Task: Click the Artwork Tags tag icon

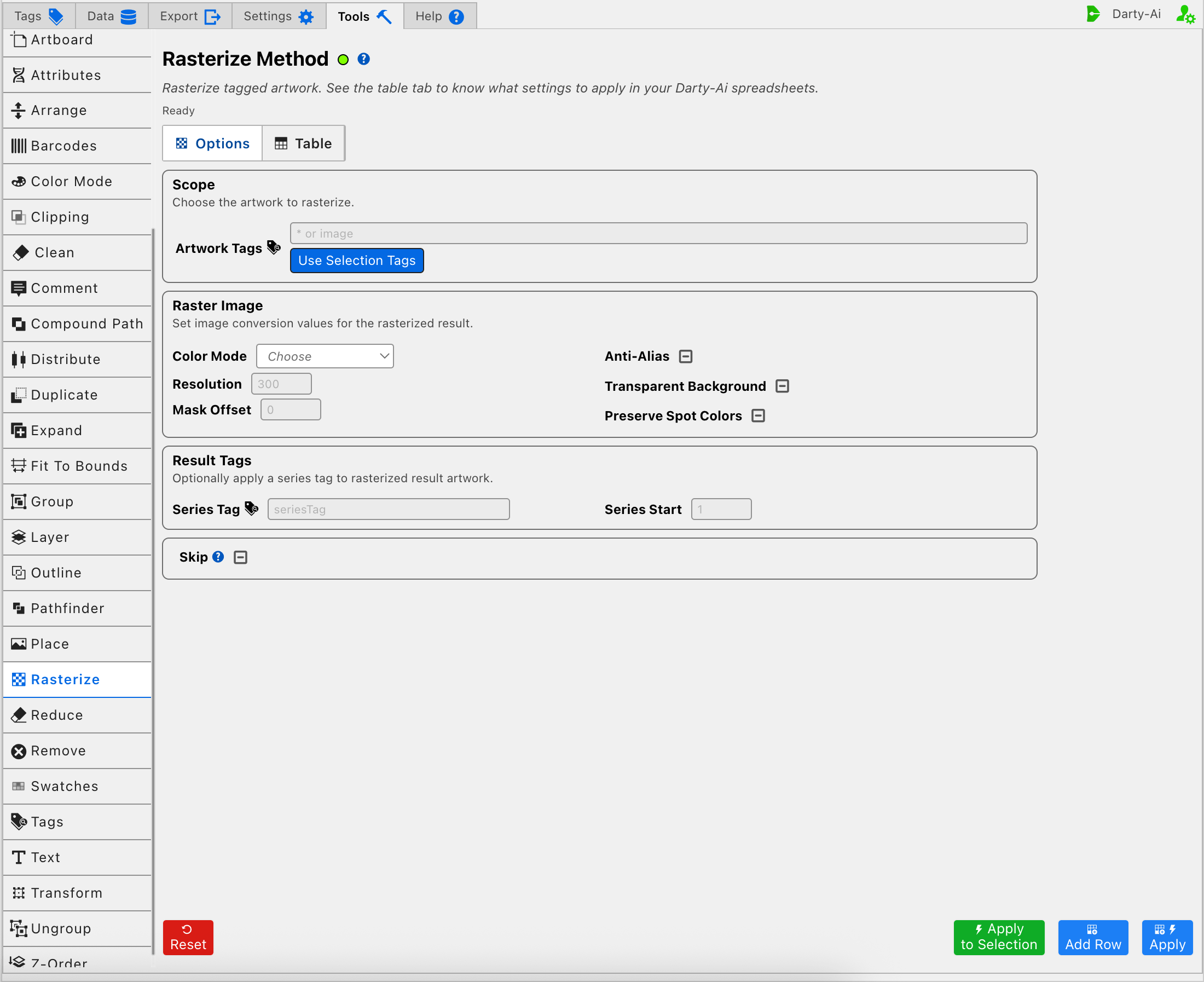Action: coord(274,247)
